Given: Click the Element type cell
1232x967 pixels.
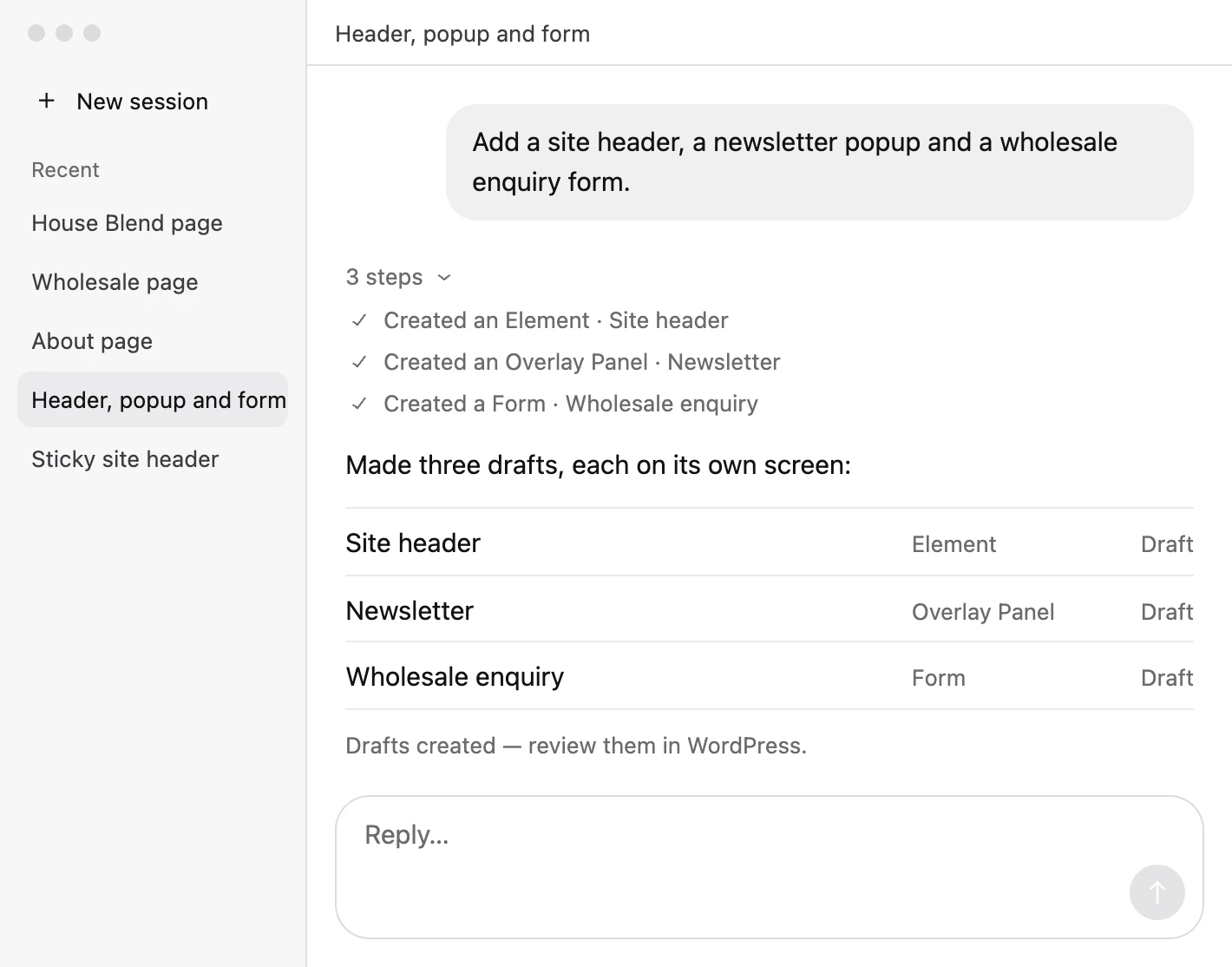Looking at the screenshot, I should (953, 544).
